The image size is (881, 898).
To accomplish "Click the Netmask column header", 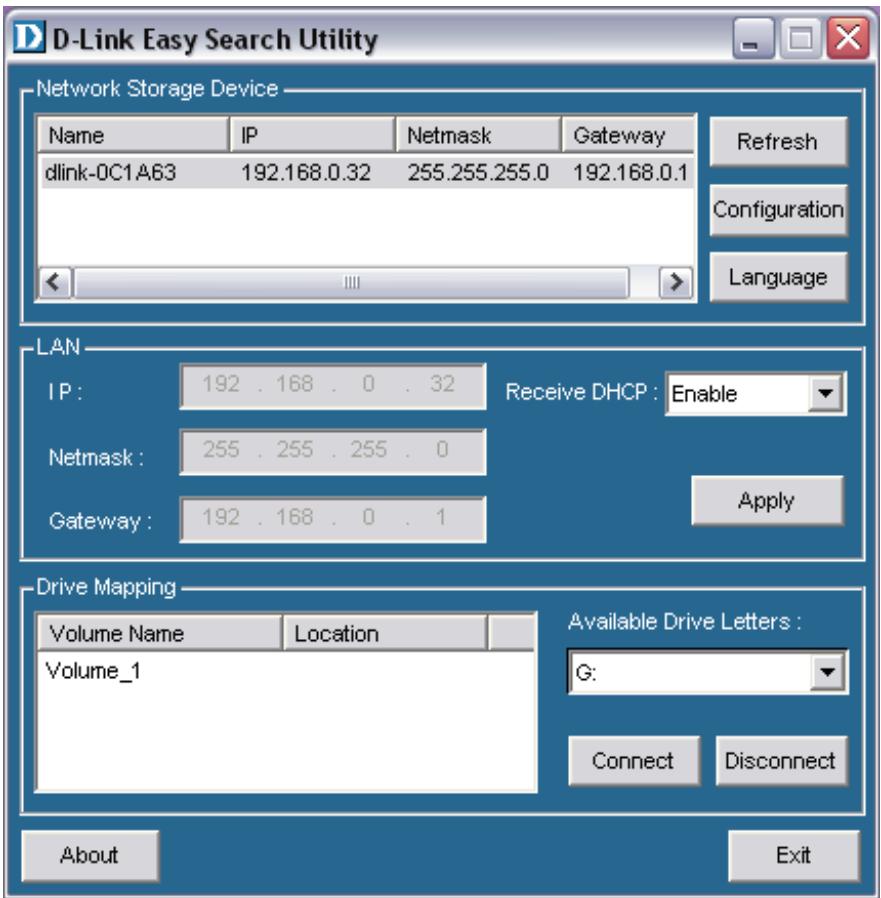I will pos(478,135).
